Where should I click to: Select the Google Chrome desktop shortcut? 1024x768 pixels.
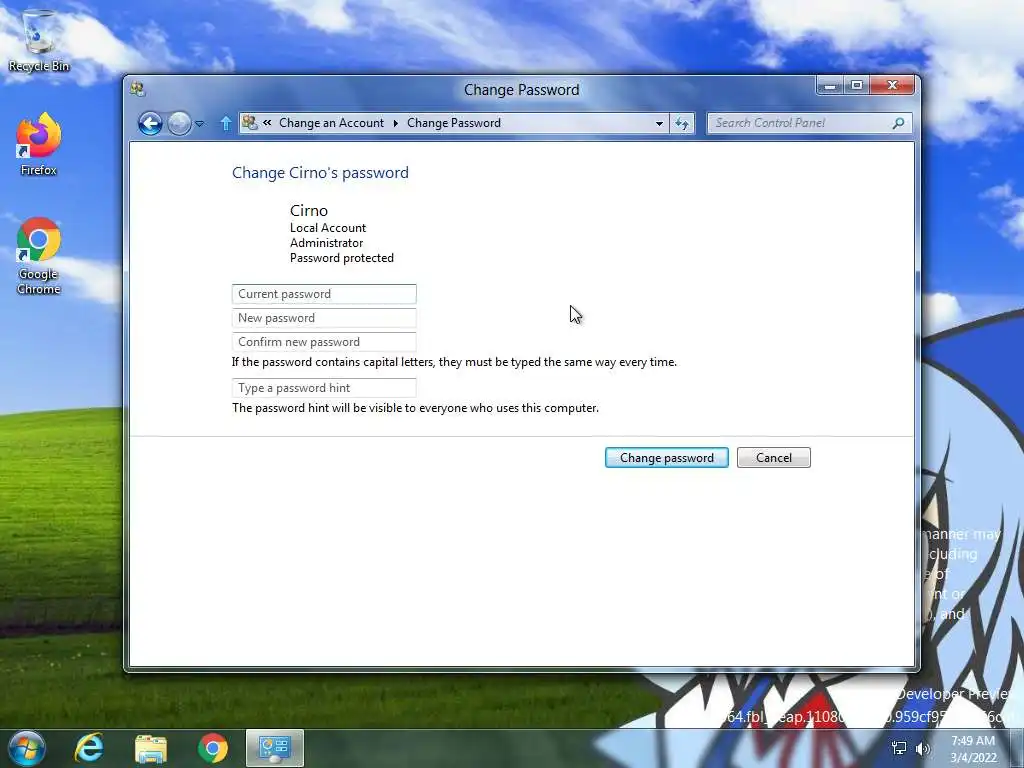(x=39, y=256)
